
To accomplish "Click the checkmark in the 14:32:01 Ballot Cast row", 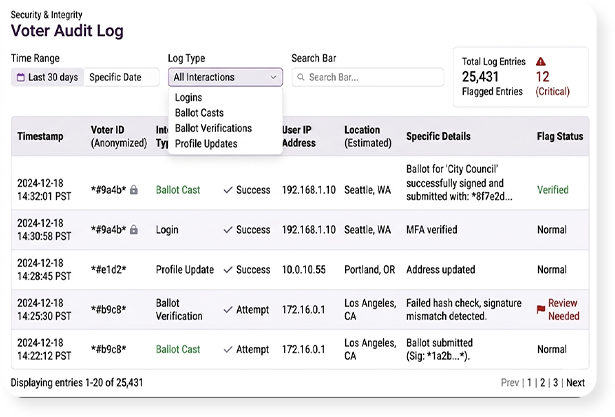I will click(228, 190).
